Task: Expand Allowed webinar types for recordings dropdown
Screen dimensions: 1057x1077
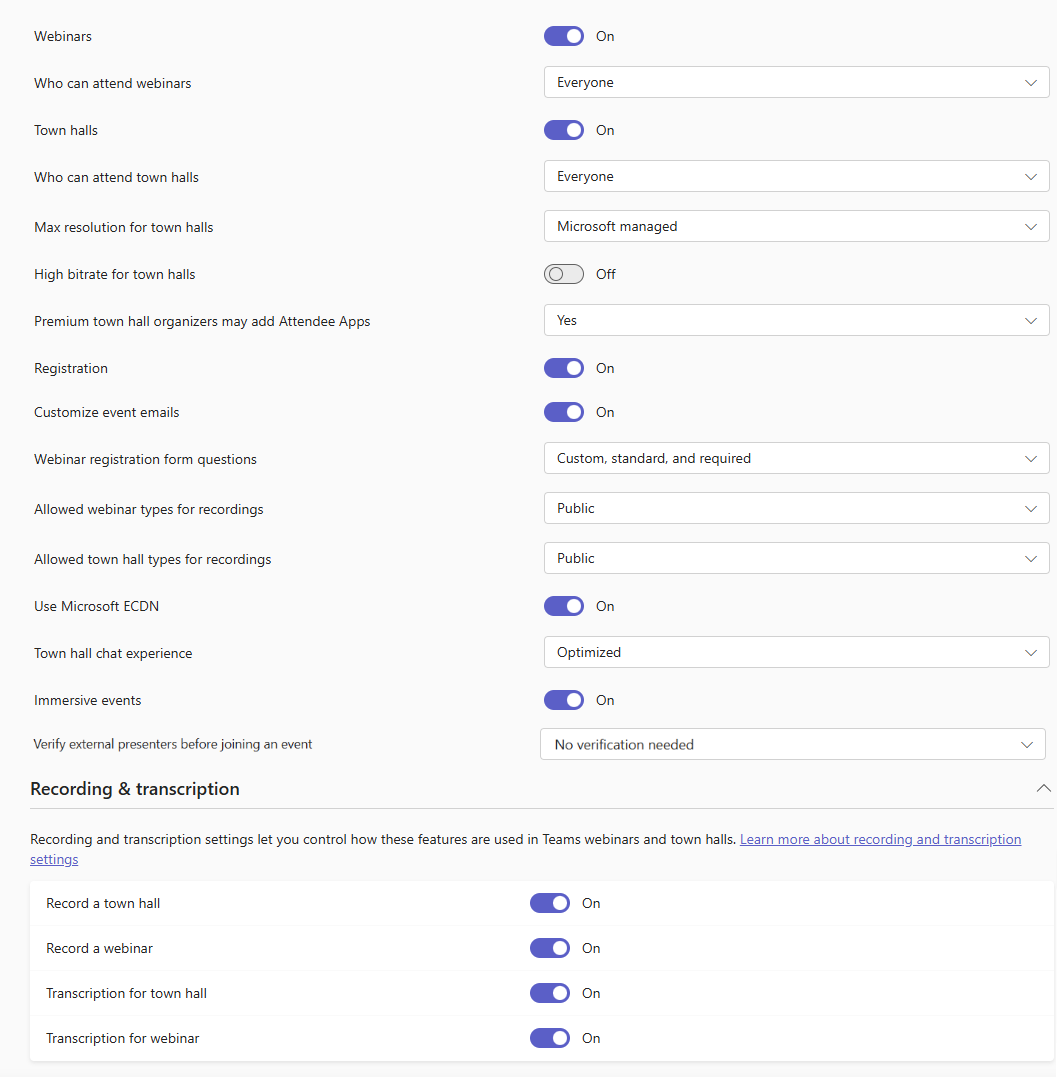Action: coord(797,508)
